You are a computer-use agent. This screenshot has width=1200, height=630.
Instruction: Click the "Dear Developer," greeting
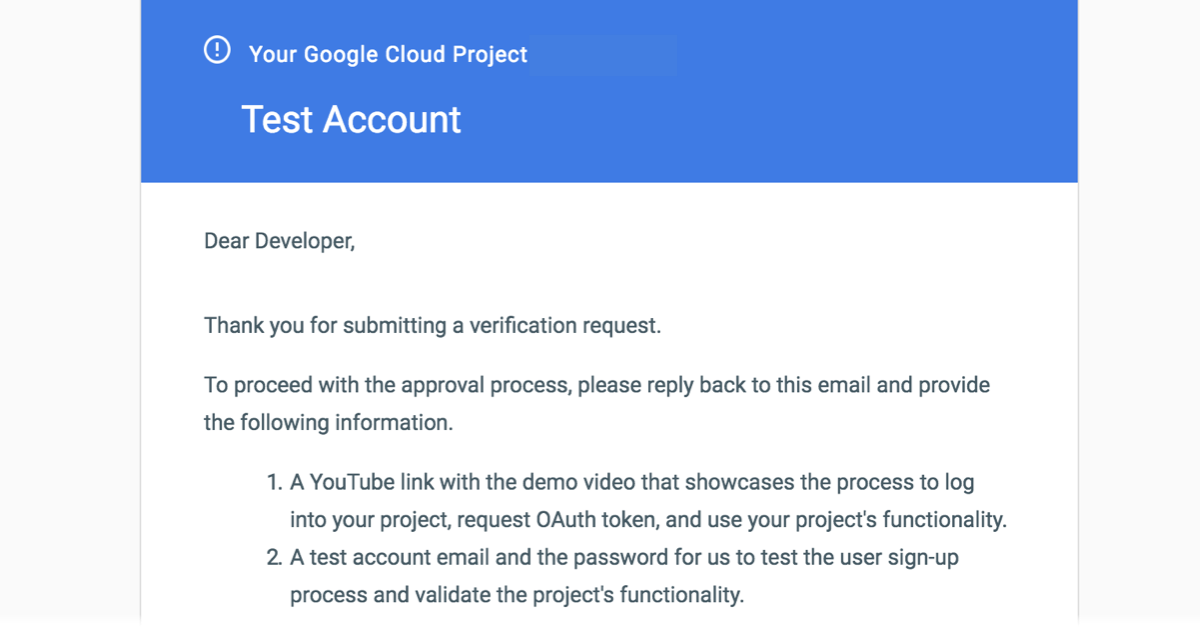pyautogui.click(x=280, y=241)
